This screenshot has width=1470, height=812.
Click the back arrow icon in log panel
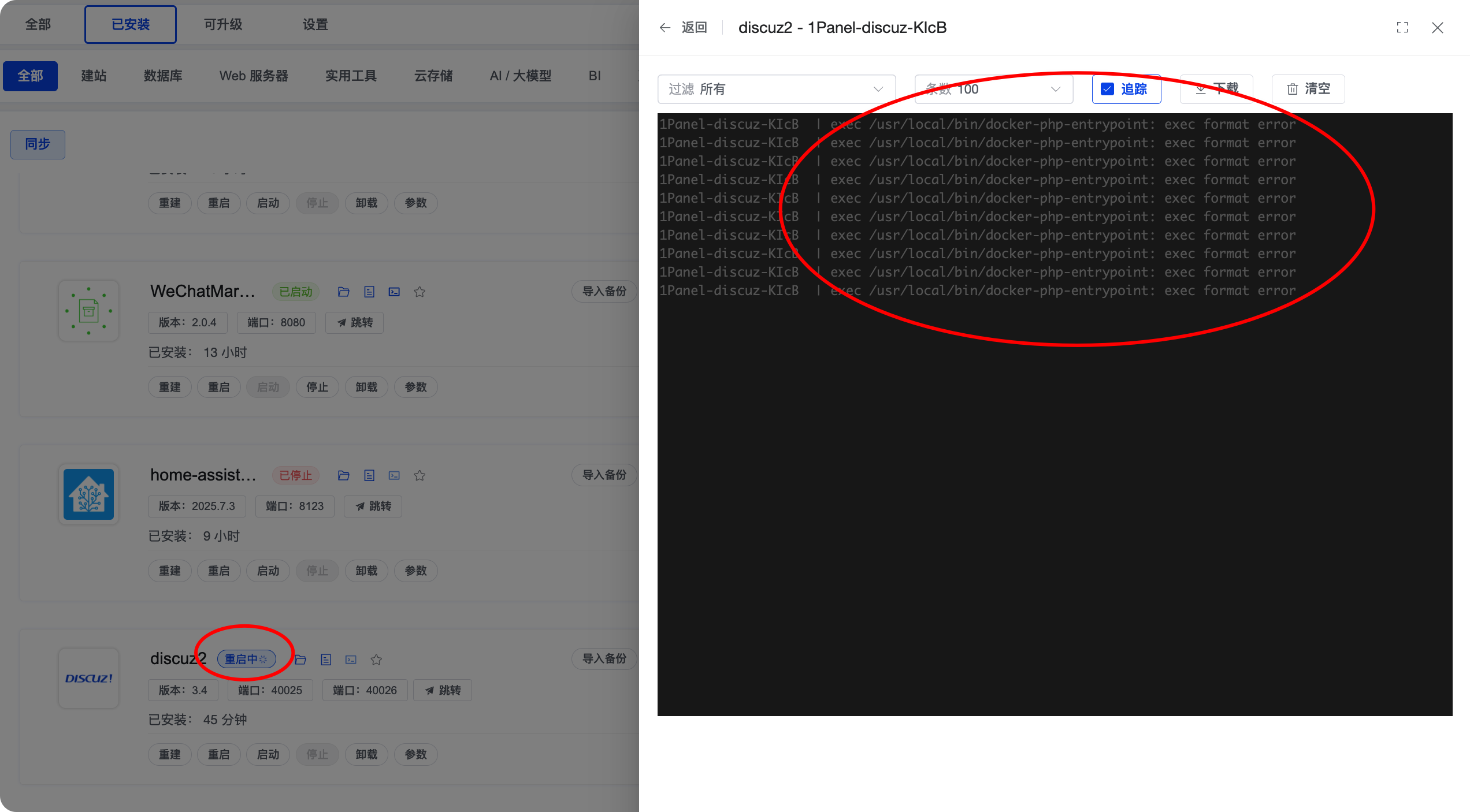pyautogui.click(x=665, y=27)
